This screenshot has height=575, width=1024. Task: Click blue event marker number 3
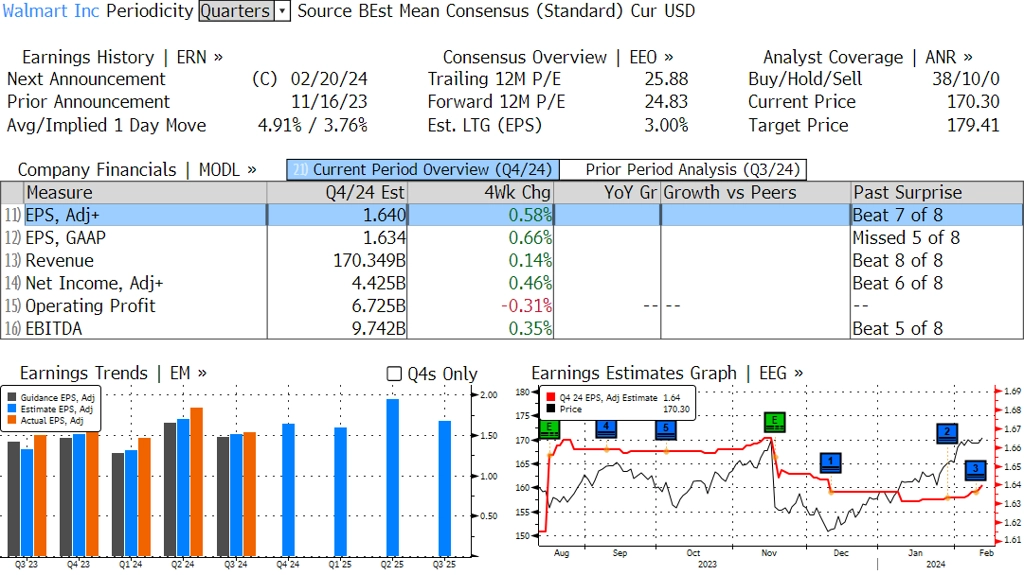(975, 470)
